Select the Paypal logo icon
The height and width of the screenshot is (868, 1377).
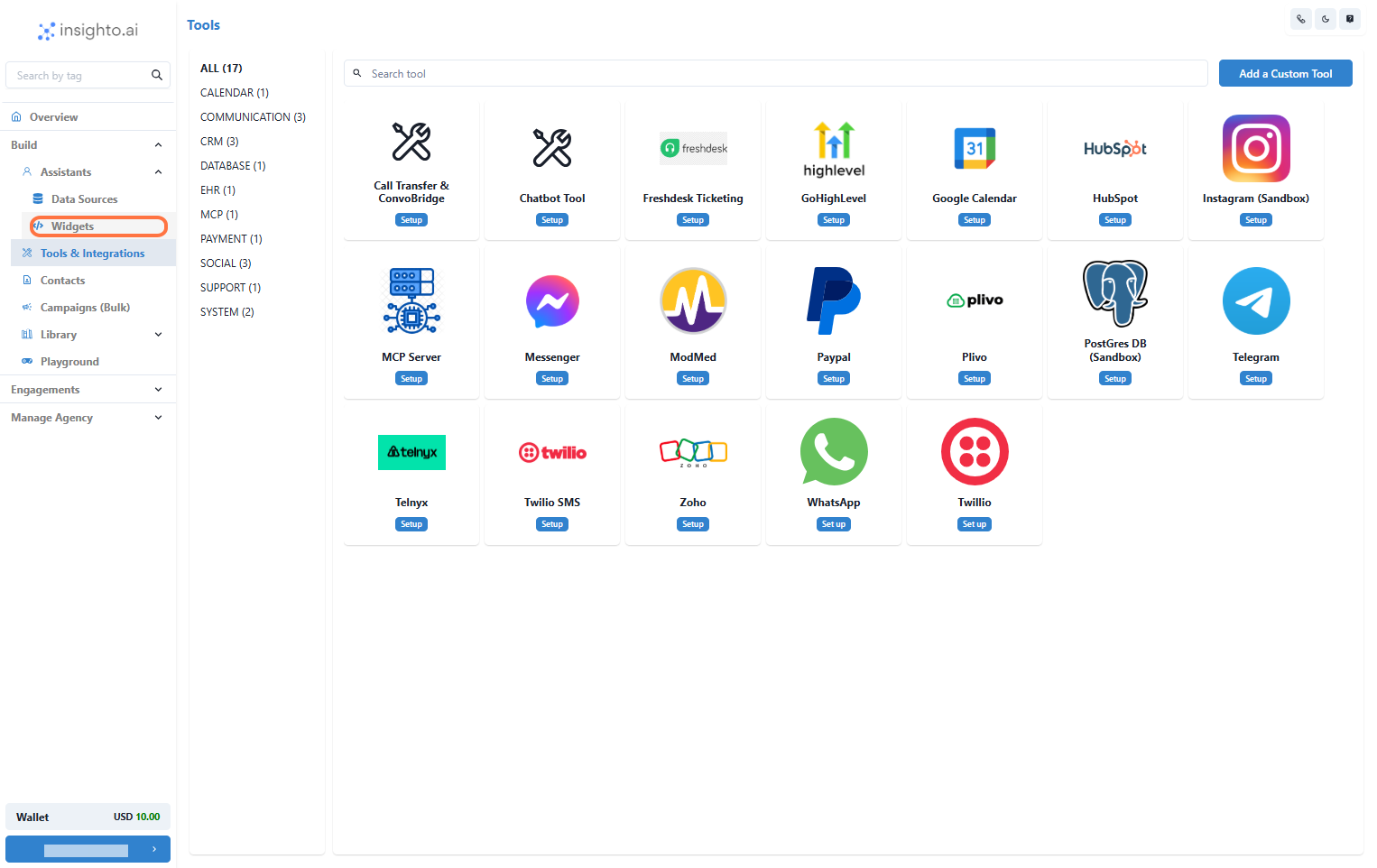point(834,300)
